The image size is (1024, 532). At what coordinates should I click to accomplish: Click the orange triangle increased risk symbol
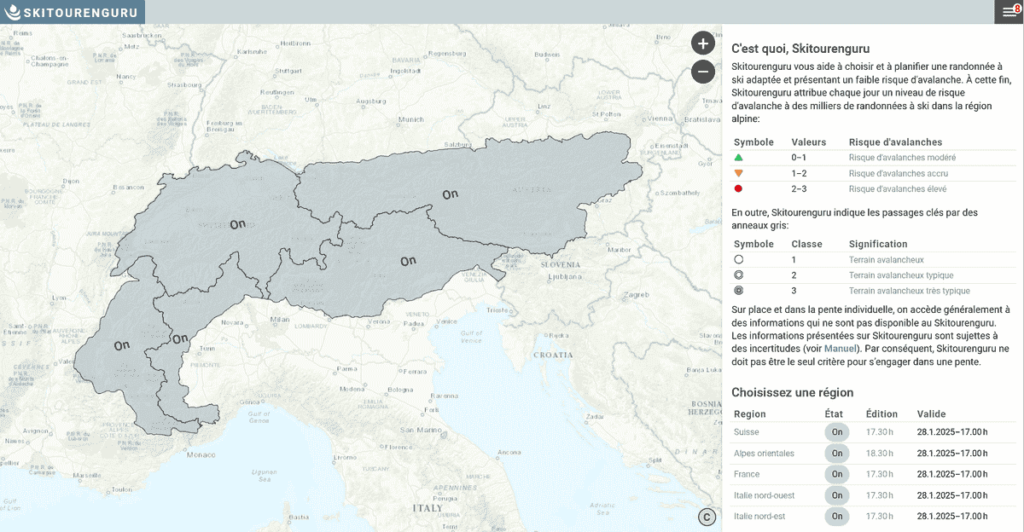pyautogui.click(x=738, y=173)
